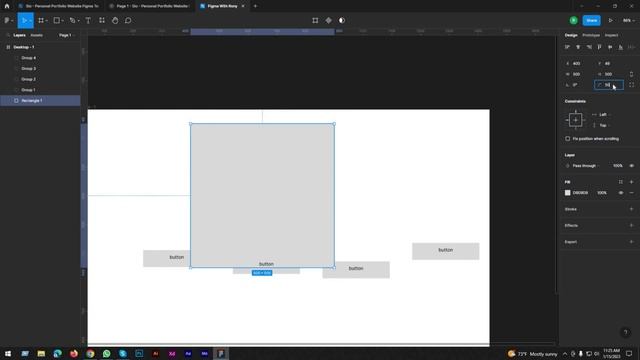The image size is (640, 360).
Task: Open the Resources components tool
Action: click(102, 20)
